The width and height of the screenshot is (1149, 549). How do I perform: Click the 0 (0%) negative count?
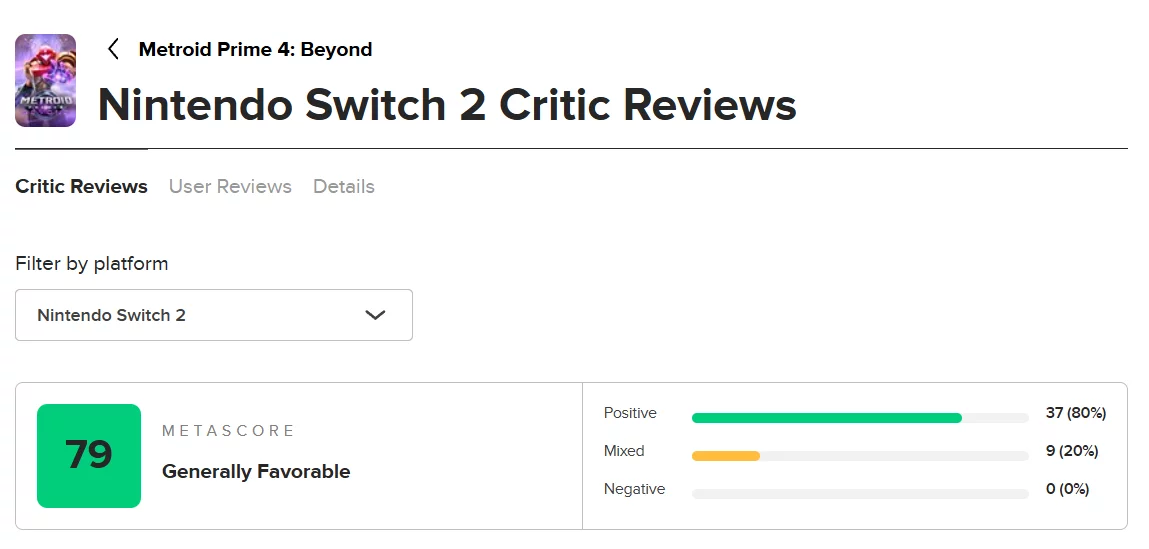[x=1067, y=489]
